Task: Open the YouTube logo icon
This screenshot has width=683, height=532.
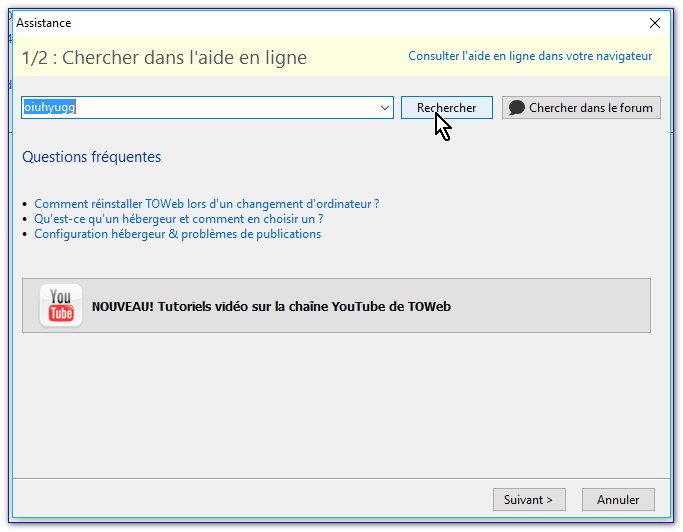Action: point(61,306)
